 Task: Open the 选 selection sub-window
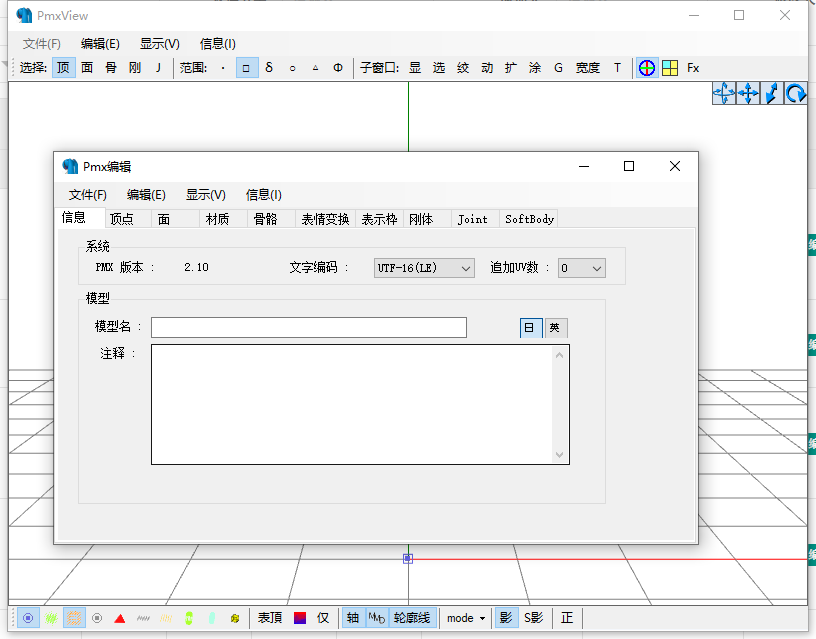tap(439, 68)
